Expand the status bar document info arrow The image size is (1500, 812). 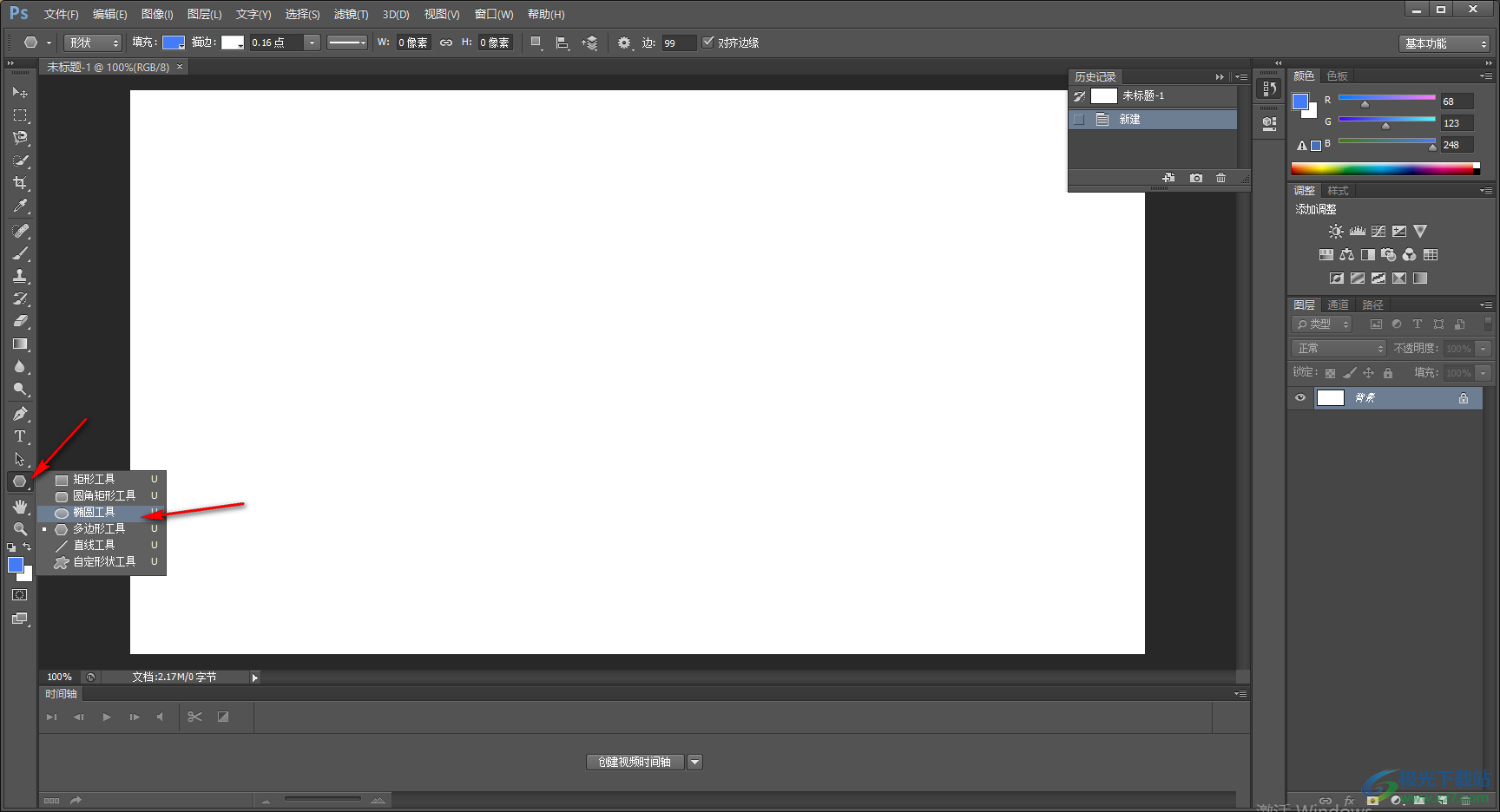coord(254,678)
